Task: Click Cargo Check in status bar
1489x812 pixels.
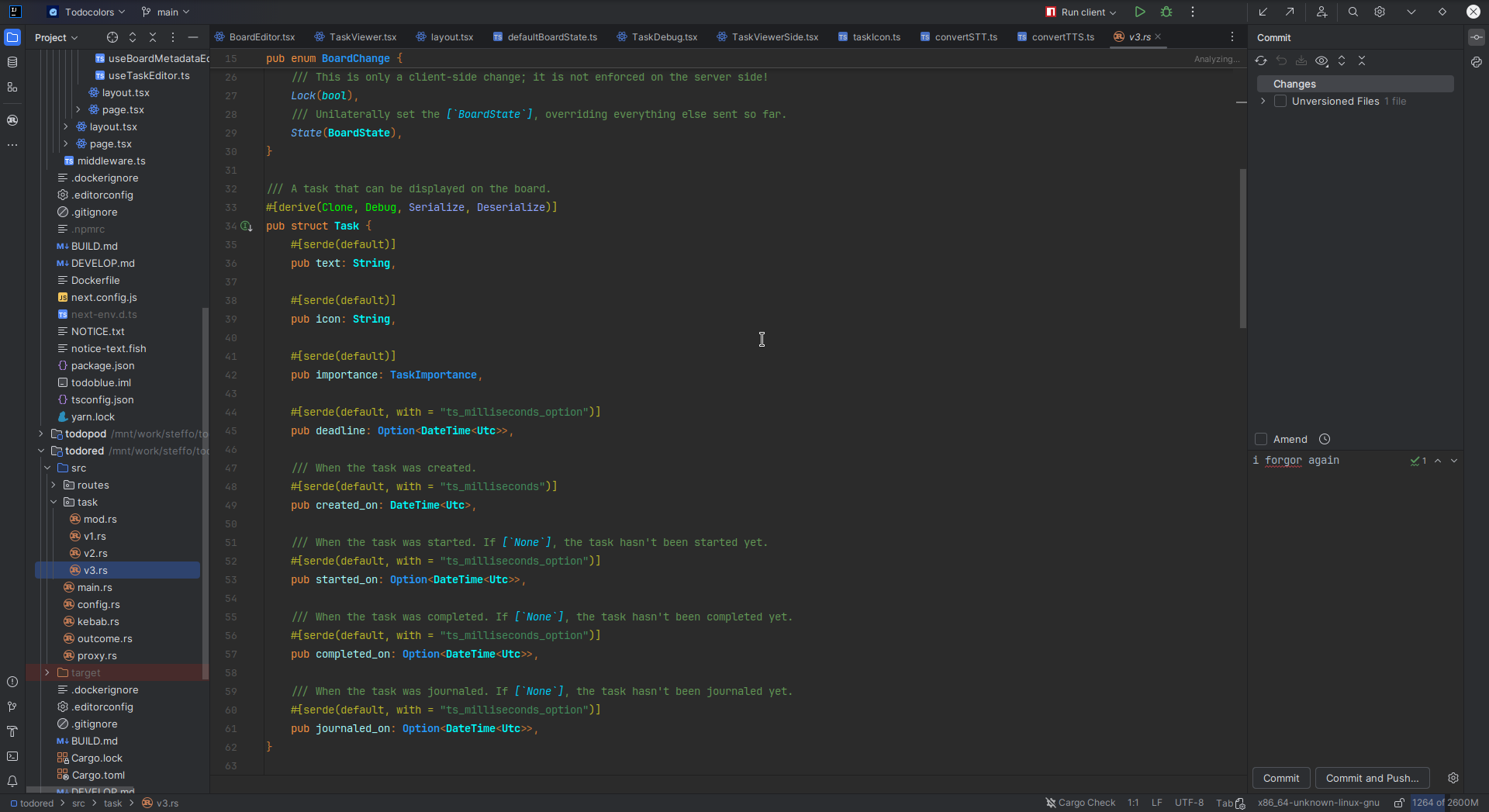Action: [x=1080, y=803]
